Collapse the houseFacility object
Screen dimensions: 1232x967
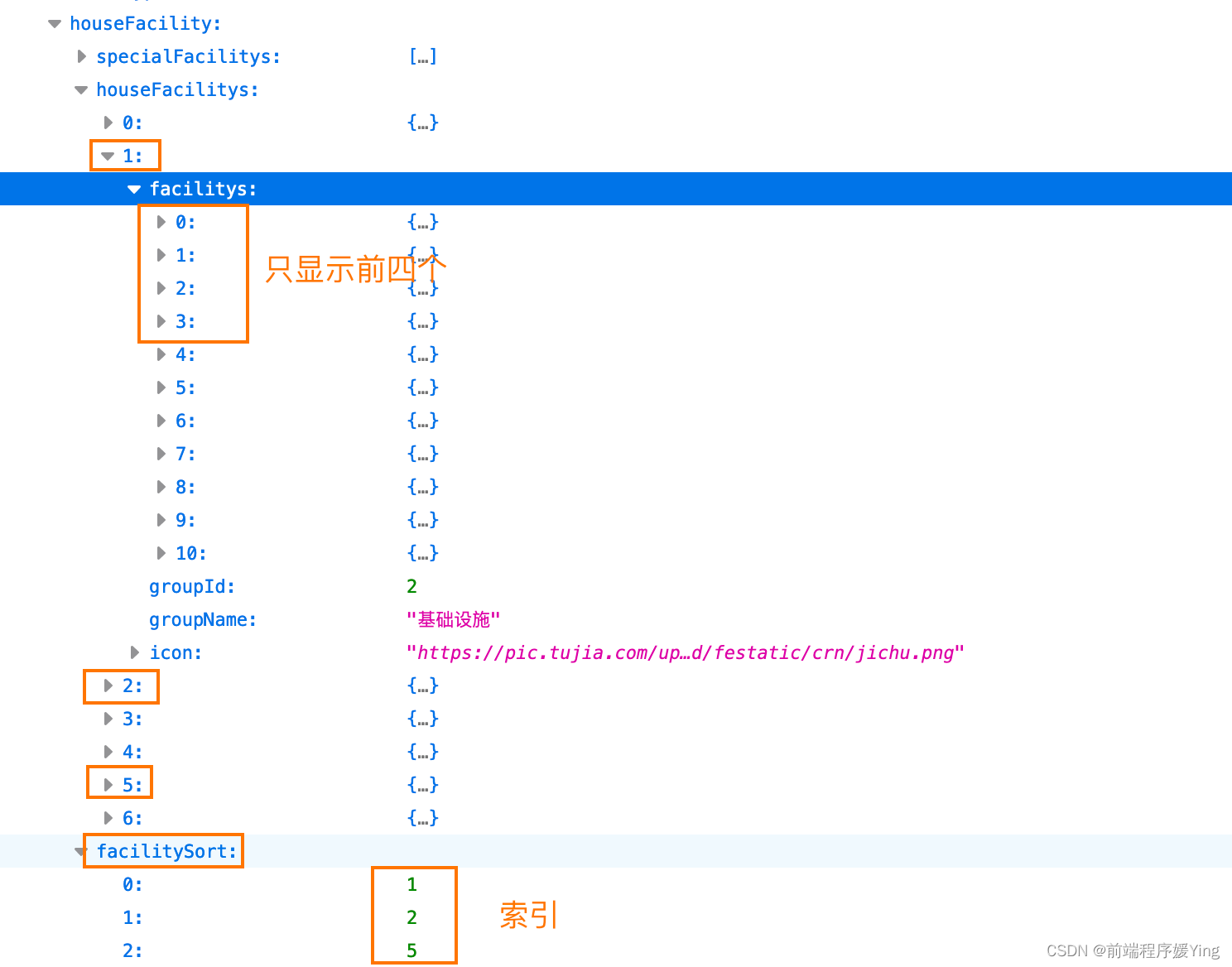54,23
